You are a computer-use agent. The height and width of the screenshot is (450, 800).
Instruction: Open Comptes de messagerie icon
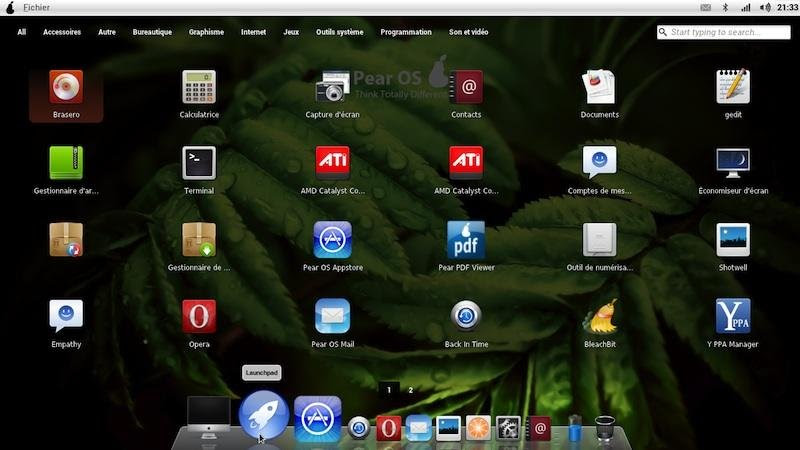click(599, 163)
